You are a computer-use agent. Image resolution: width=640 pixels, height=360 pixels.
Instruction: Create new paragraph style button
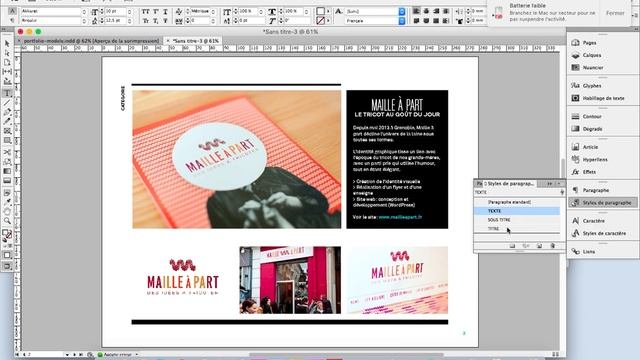(x=539, y=246)
